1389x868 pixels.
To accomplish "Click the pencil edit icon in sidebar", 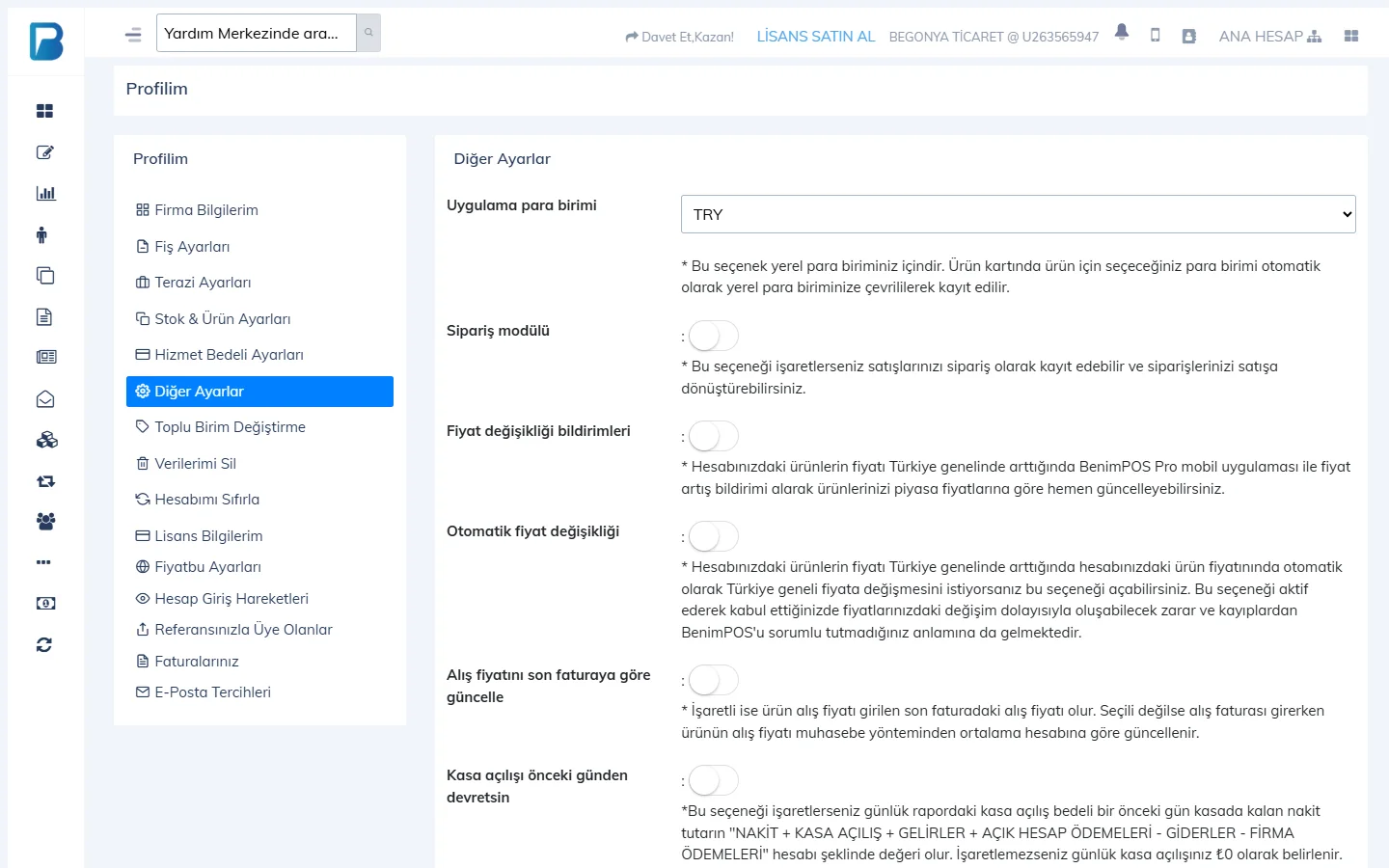I will pyautogui.click(x=44, y=152).
